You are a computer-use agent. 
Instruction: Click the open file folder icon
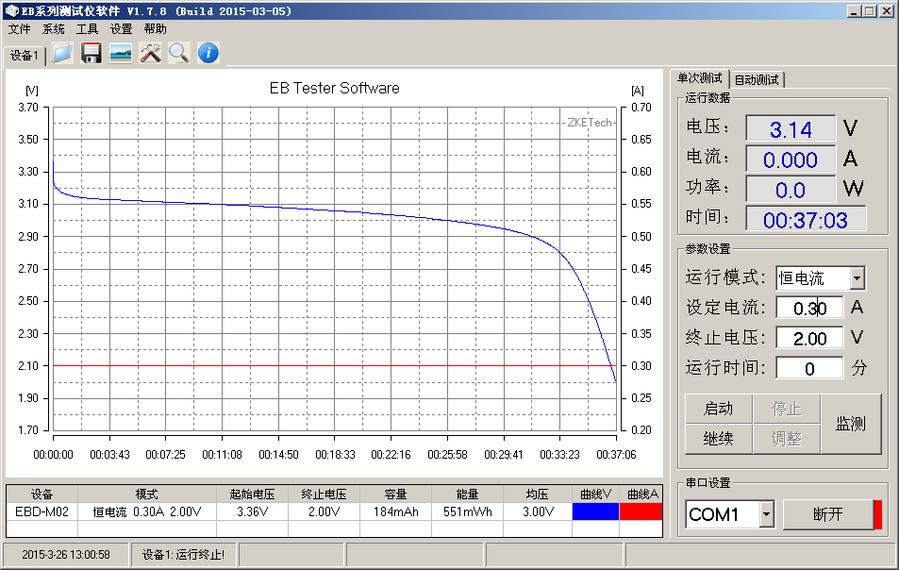click(x=63, y=53)
